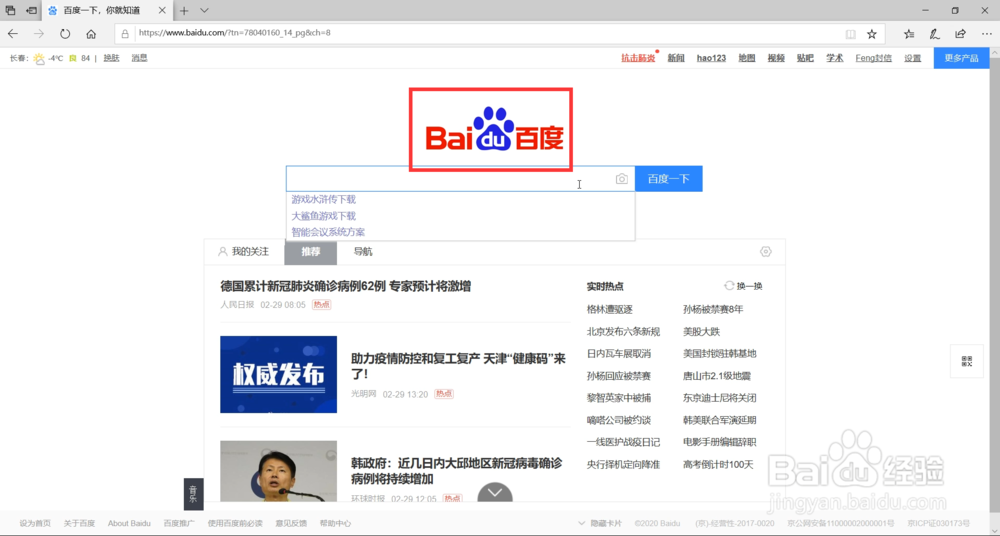Image resolution: width=1000 pixels, height=536 pixels.
Task: Open the 消息 link
Action: pyautogui.click(x=139, y=58)
